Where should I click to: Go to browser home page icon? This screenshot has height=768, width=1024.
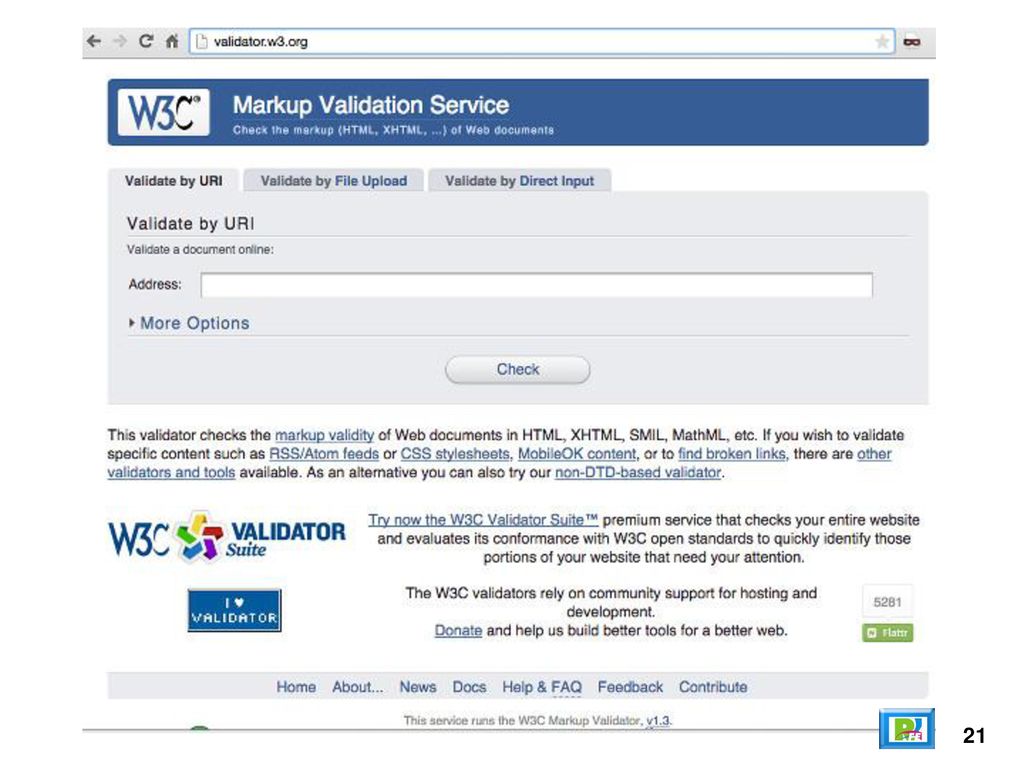172,42
